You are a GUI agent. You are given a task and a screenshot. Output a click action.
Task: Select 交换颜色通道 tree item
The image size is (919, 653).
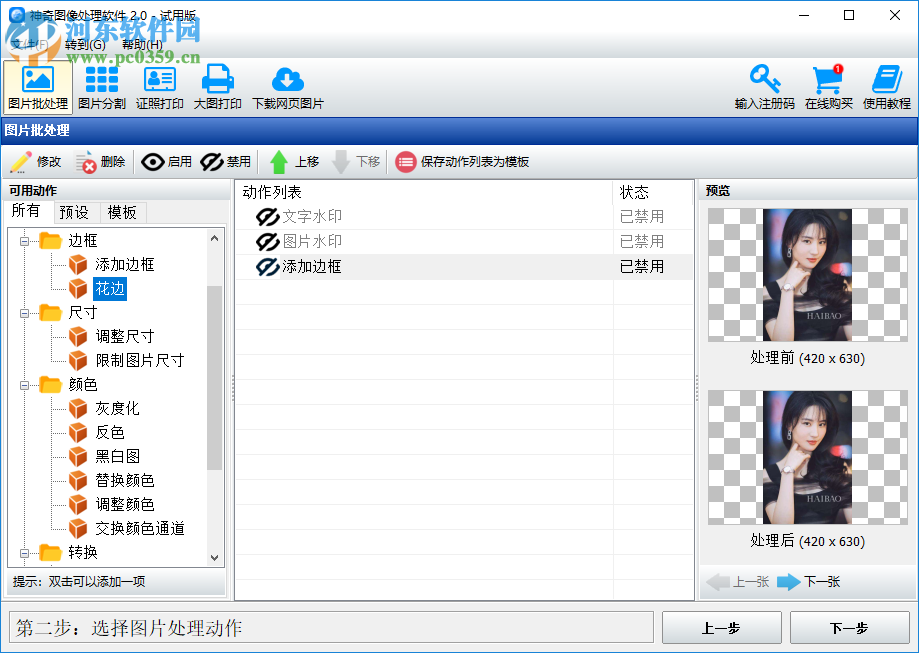[139, 529]
